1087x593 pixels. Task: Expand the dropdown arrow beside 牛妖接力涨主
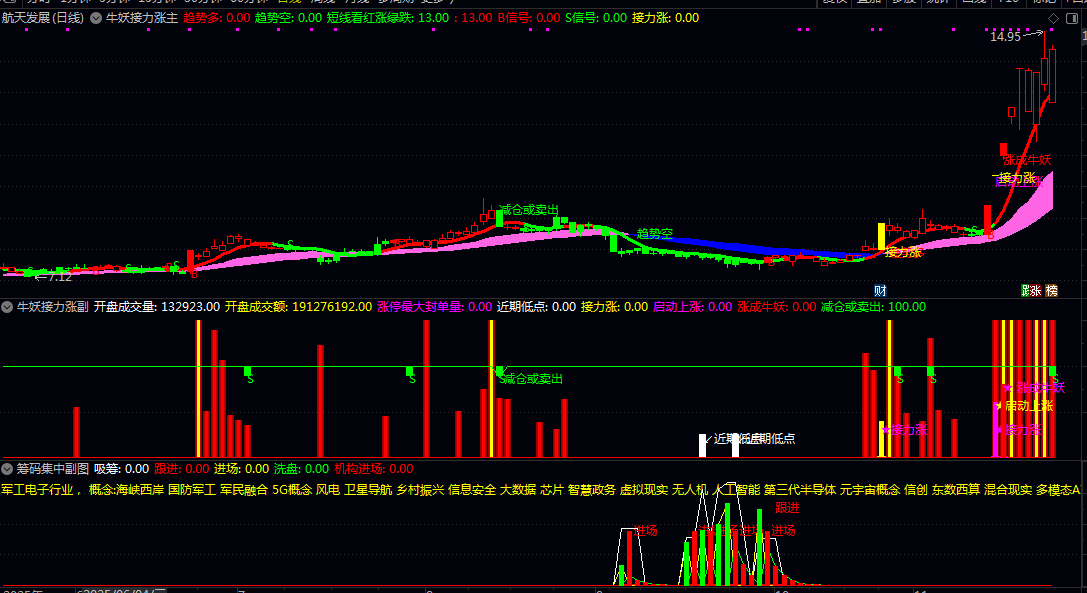(x=96, y=18)
